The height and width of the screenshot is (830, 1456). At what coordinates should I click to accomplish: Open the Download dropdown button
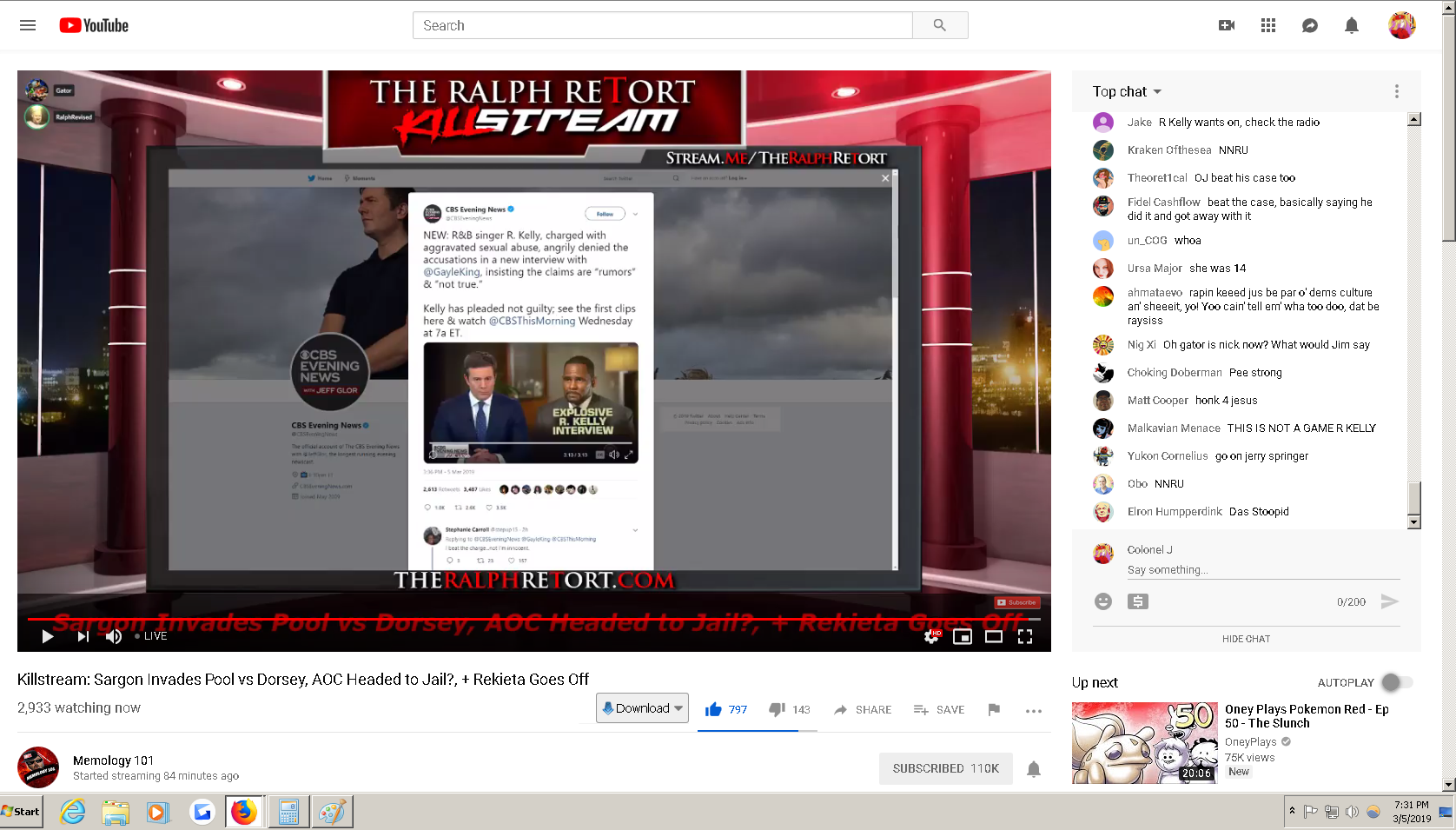pos(643,708)
